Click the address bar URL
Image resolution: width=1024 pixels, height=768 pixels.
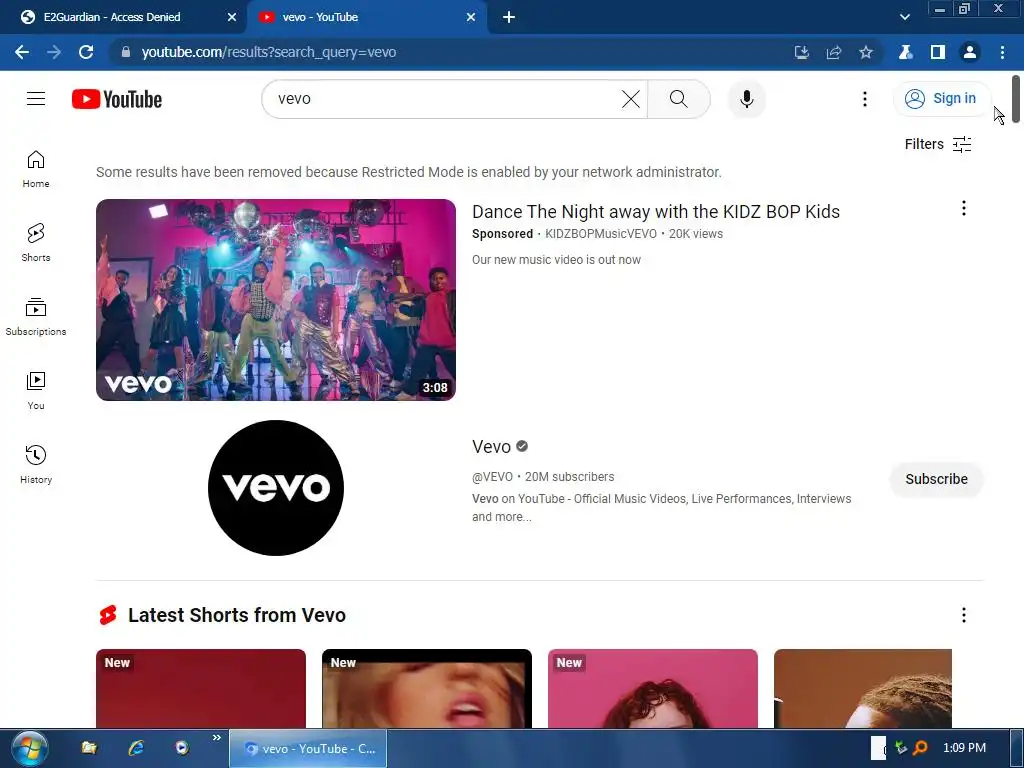click(269, 52)
